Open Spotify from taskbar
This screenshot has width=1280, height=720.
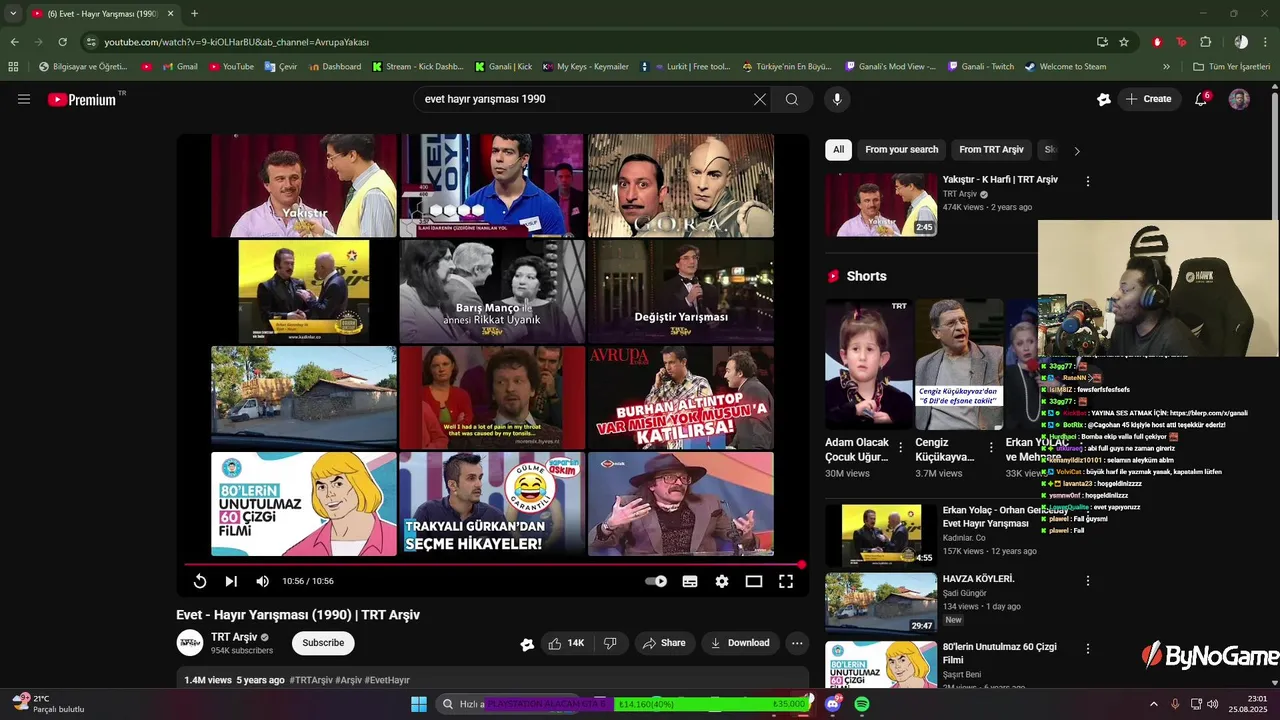(862, 704)
